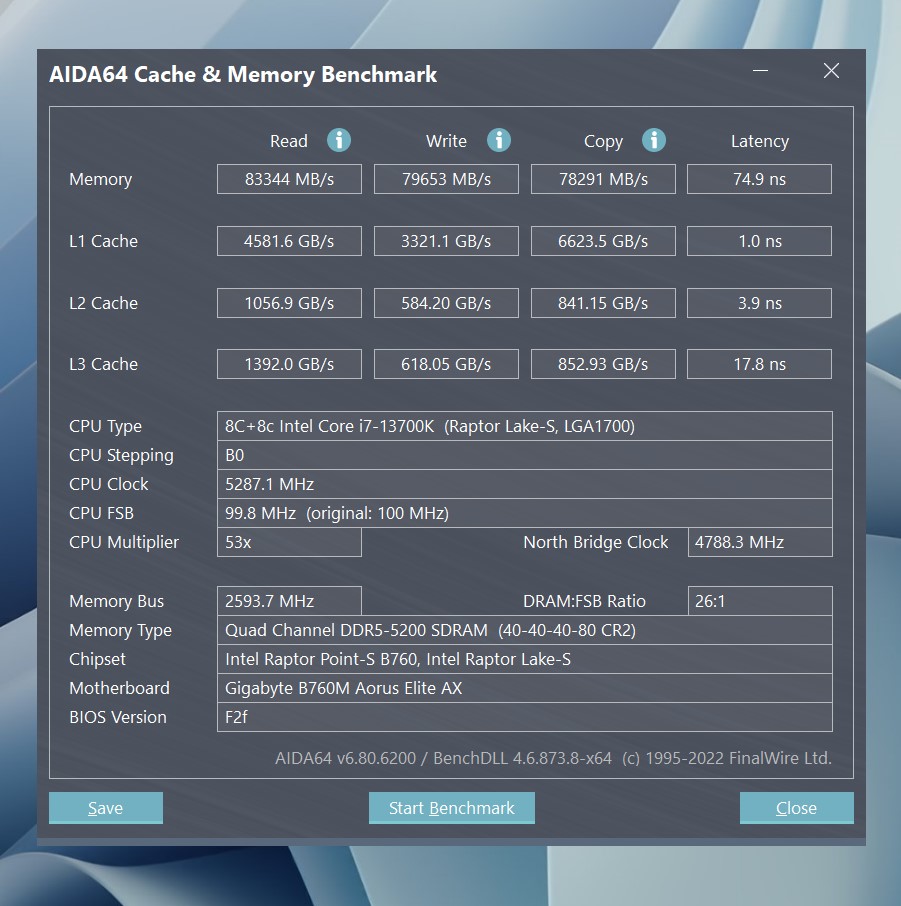Image resolution: width=901 pixels, height=906 pixels.
Task: Open the info icon beside Copy
Action: pos(654,140)
